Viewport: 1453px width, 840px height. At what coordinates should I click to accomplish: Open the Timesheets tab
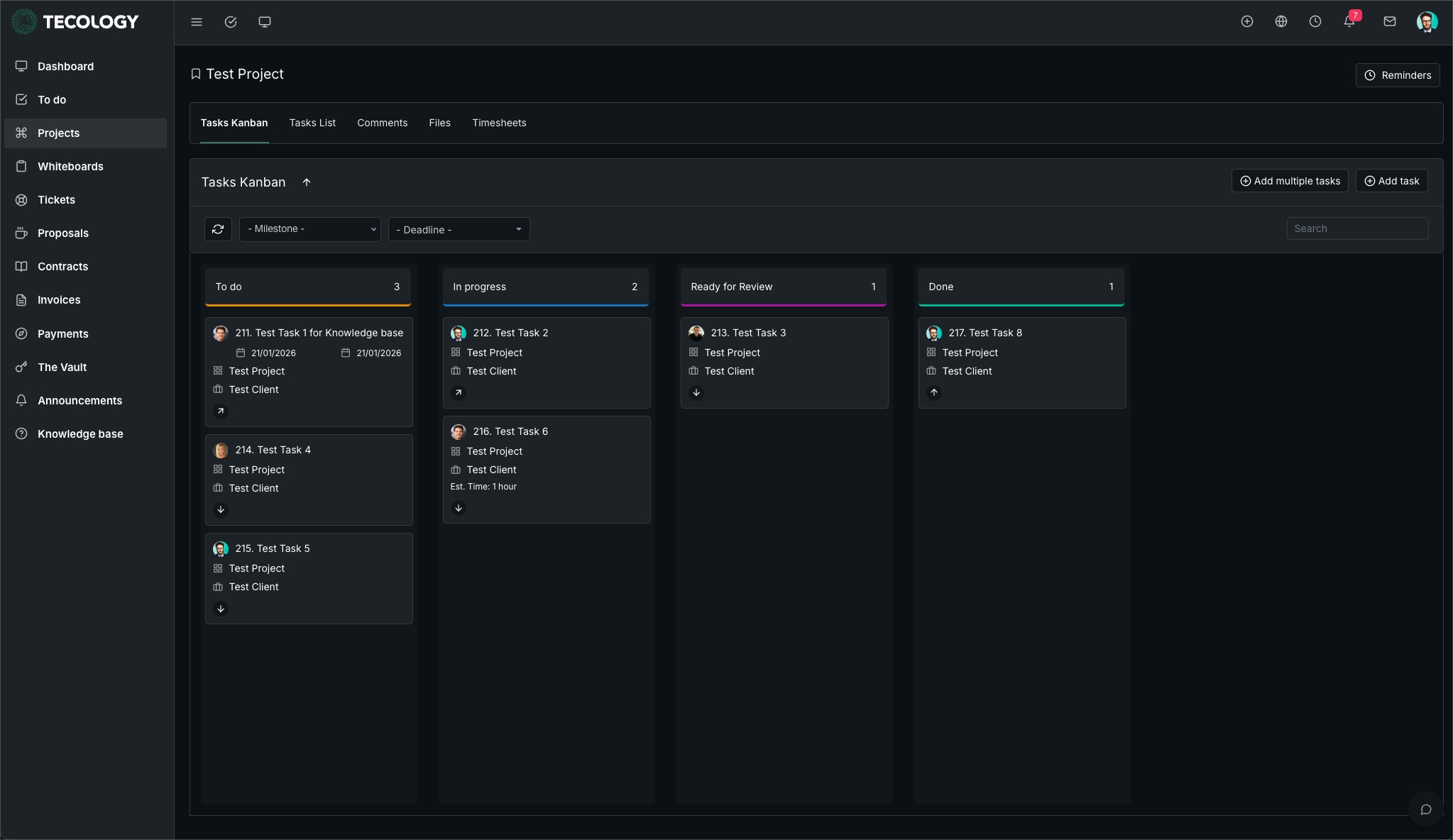499,123
